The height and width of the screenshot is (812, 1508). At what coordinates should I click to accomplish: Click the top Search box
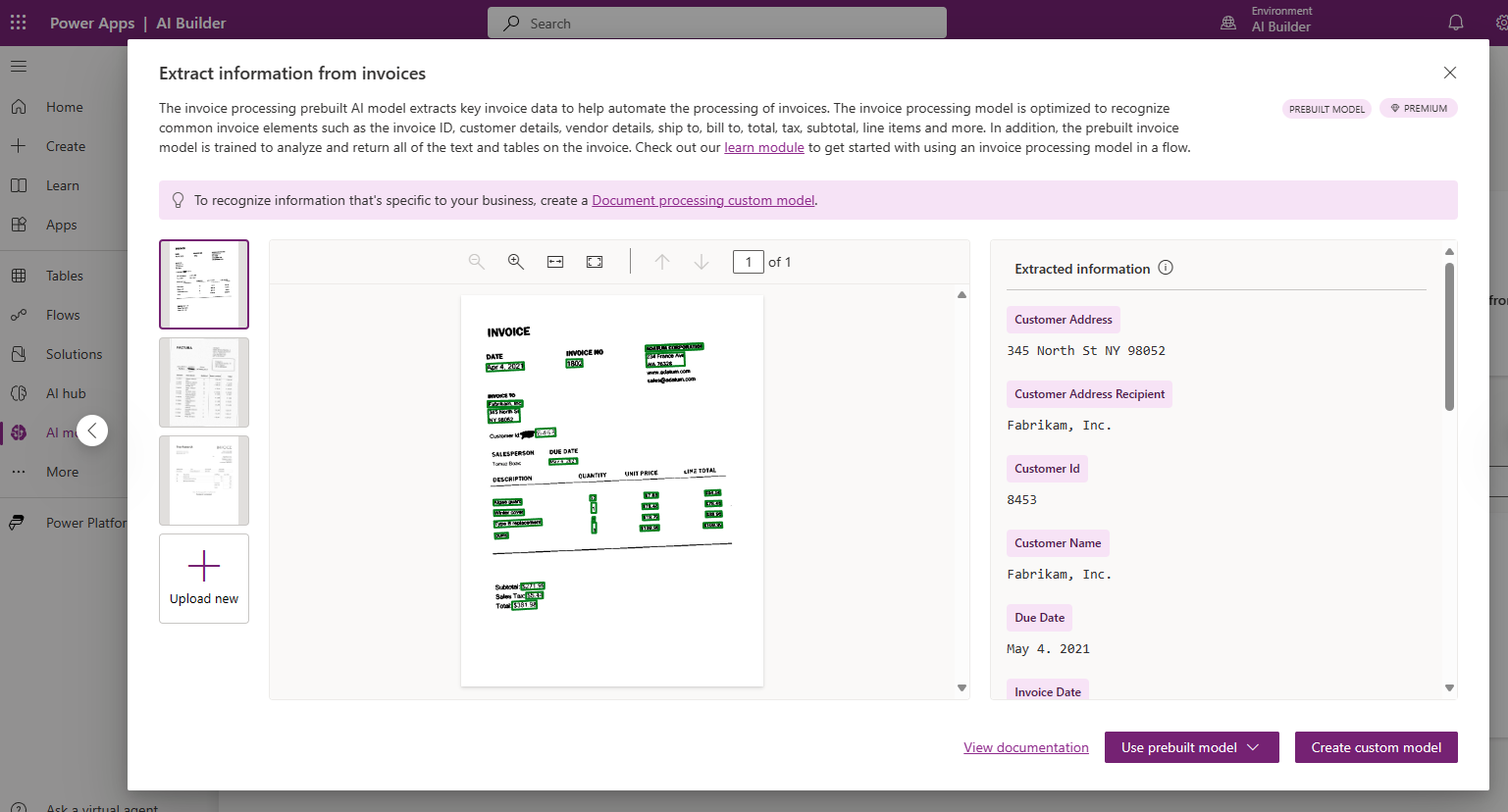pyautogui.click(x=717, y=23)
